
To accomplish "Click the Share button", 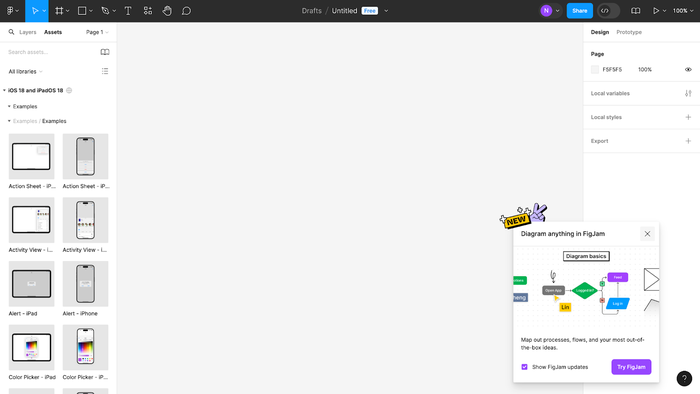I will [x=579, y=11].
